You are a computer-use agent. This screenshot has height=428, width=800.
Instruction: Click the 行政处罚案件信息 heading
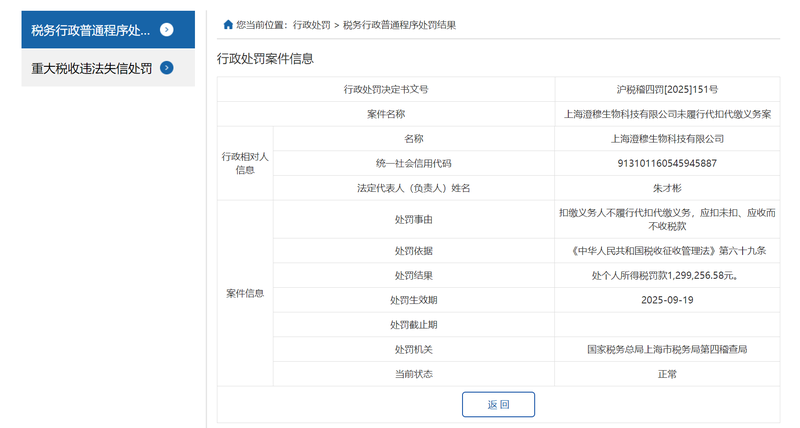click(x=265, y=59)
